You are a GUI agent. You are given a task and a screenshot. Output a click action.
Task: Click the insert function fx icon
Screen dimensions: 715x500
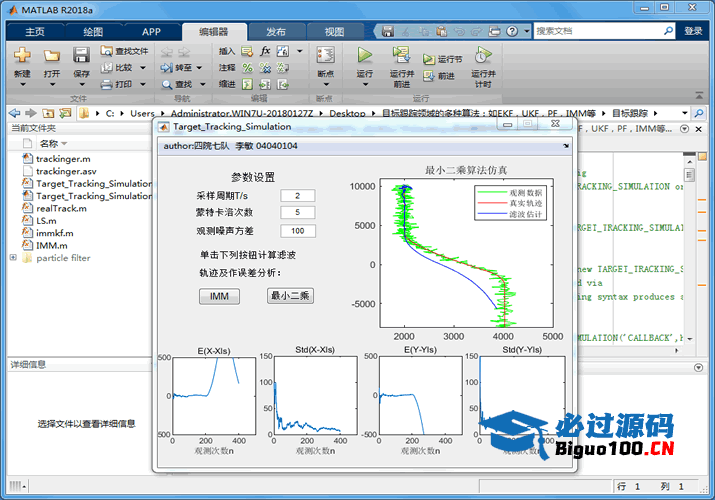[265, 51]
